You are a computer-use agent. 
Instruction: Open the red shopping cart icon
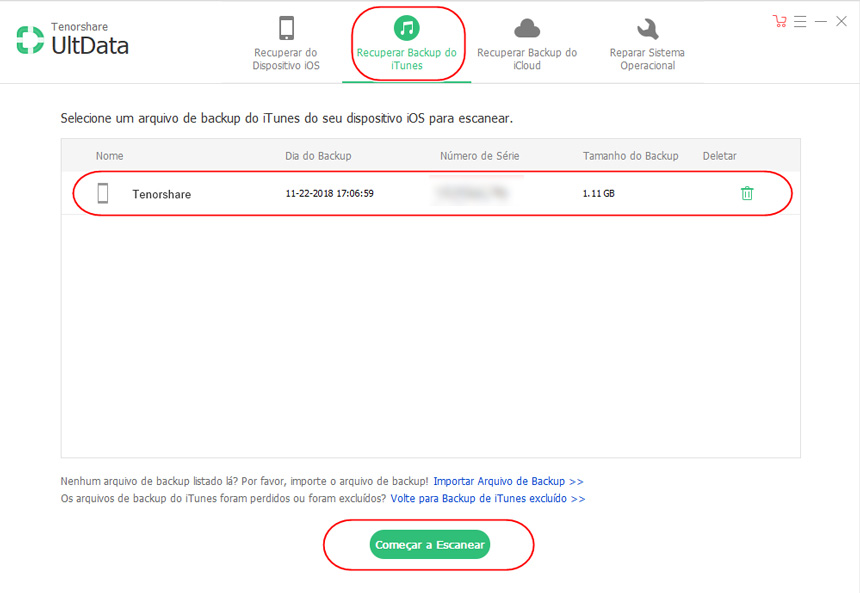coord(779,21)
